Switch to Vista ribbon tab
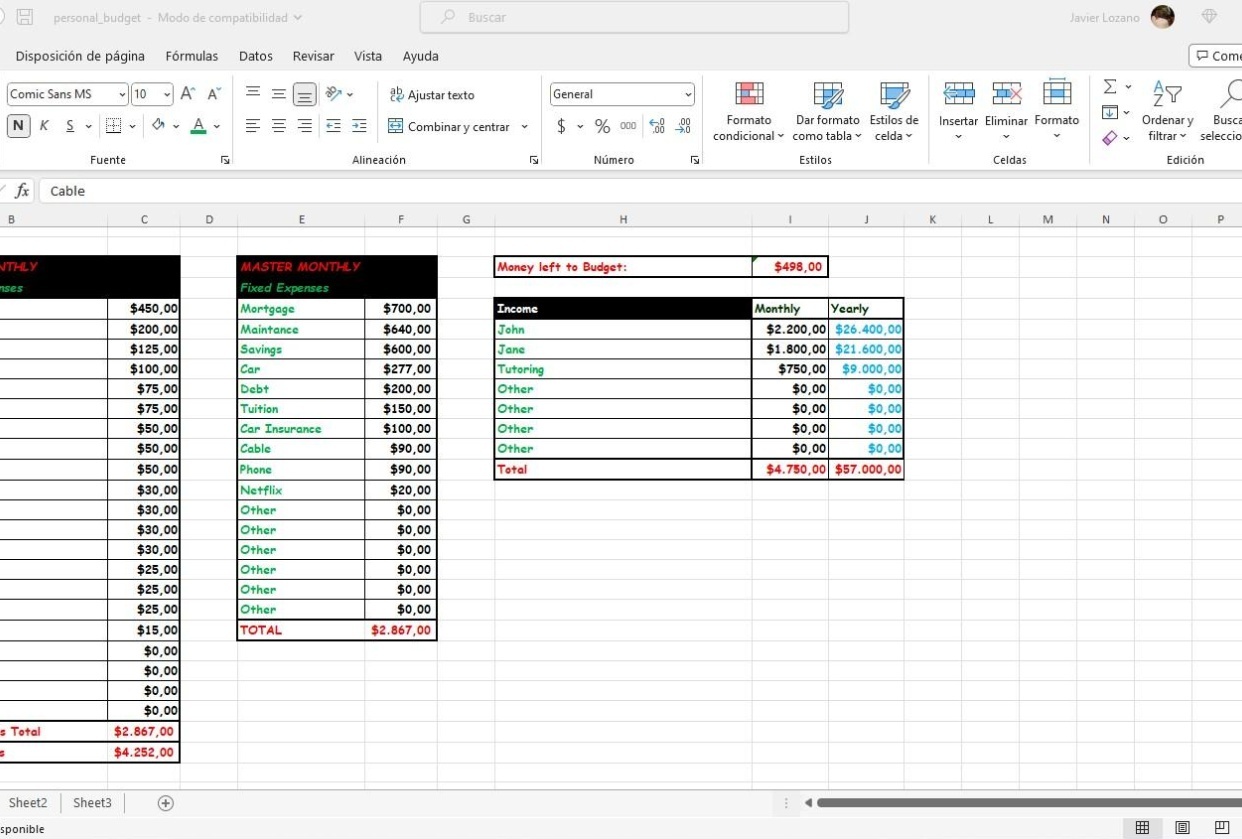The height and width of the screenshot is (839, 1242). pos(368,56)
